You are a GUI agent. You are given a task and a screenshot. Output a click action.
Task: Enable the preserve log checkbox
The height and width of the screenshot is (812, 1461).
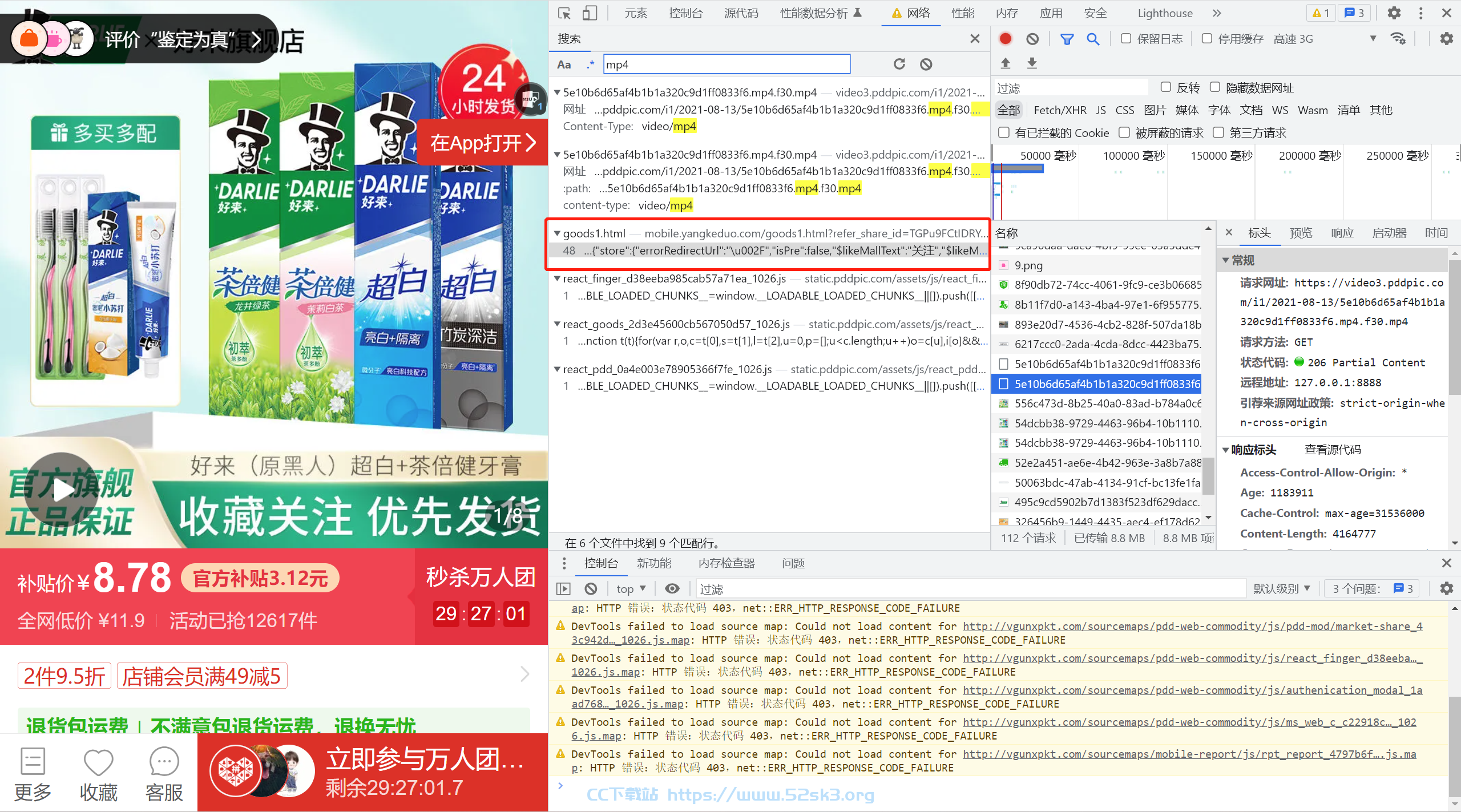click(1126, 38)
